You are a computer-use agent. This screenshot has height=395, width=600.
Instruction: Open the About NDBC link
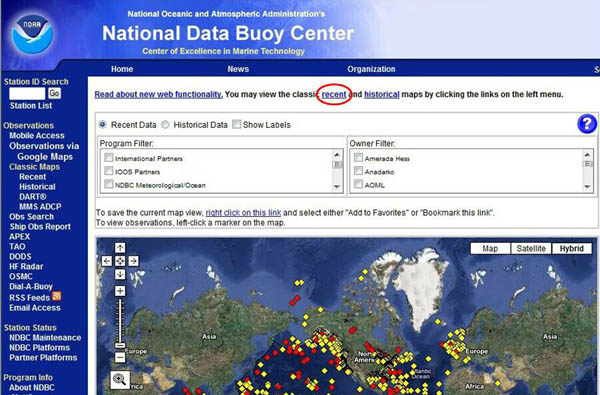(x=32, y=387)
